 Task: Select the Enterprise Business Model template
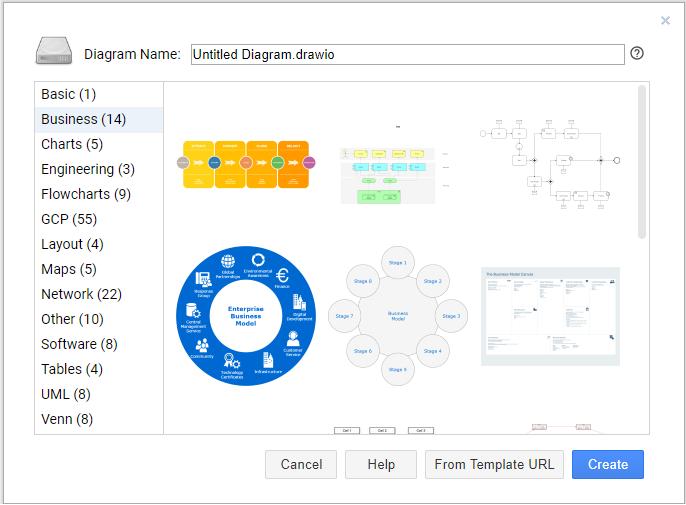(x=246, y=316)
